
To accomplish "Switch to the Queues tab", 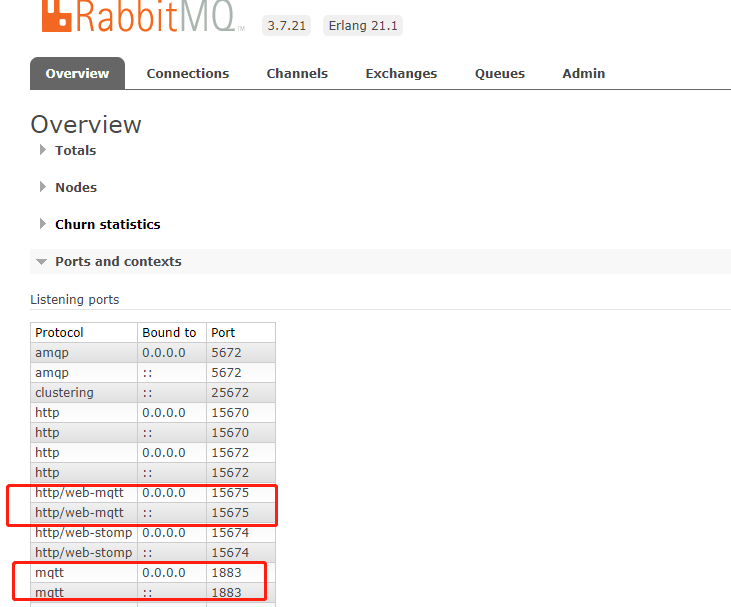I will (x=499, y=73).
